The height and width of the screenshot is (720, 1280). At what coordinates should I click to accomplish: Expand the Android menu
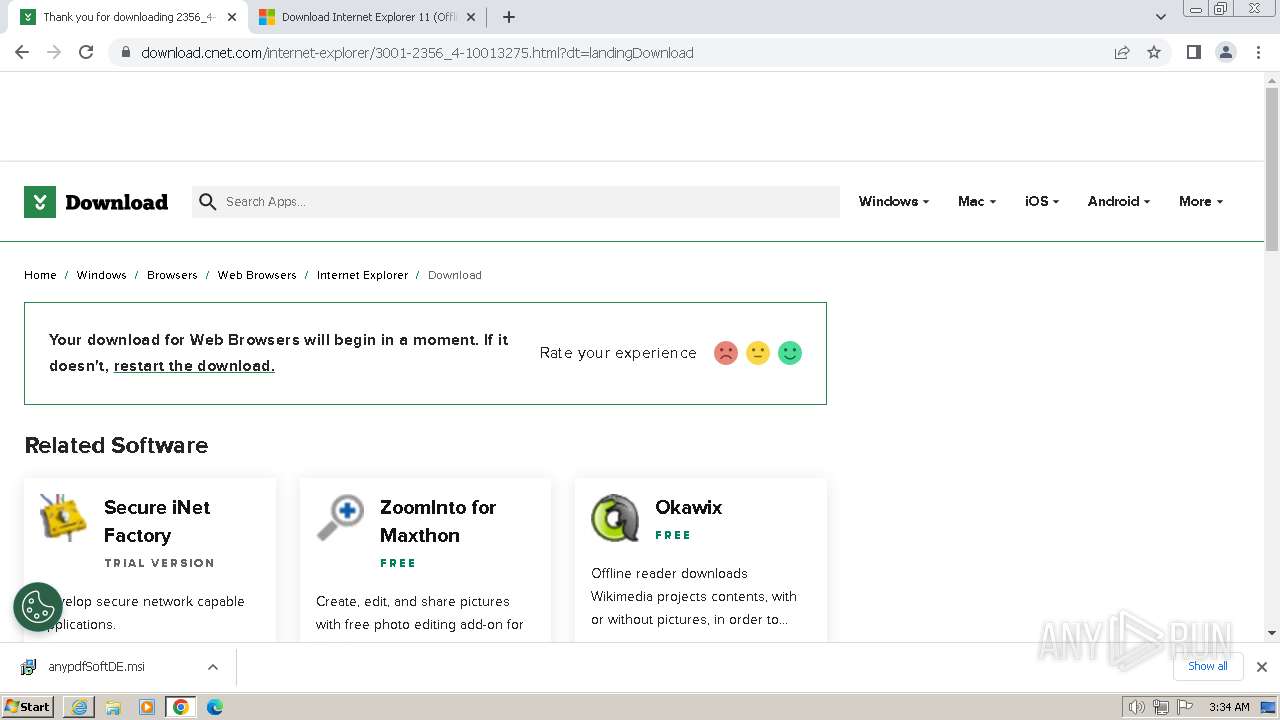pyautogui.click(x=1119, y=202)
